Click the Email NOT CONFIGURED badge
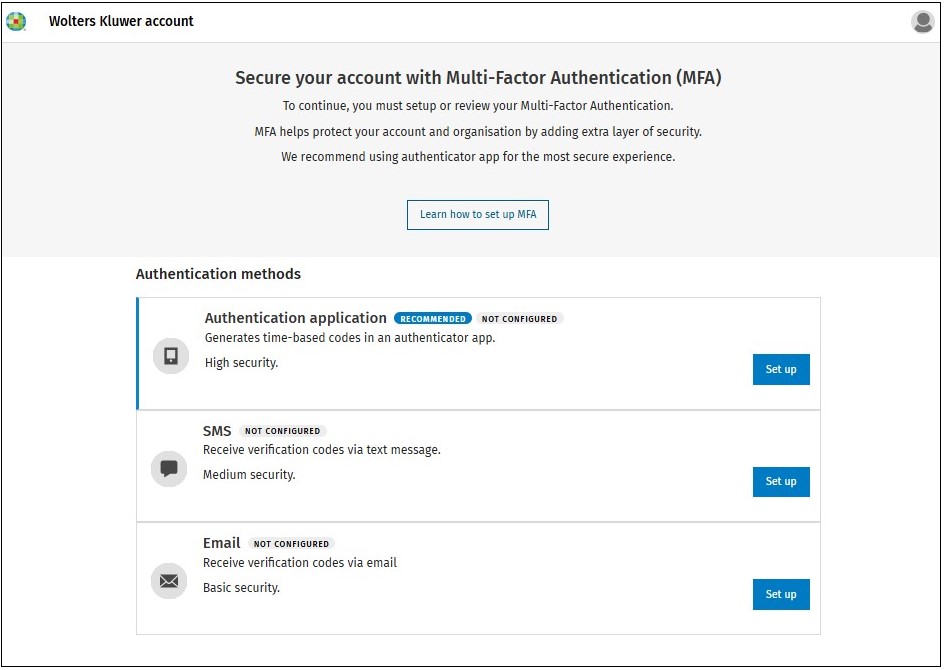Viewport: 944px width, 670px height. coord(291,544)
